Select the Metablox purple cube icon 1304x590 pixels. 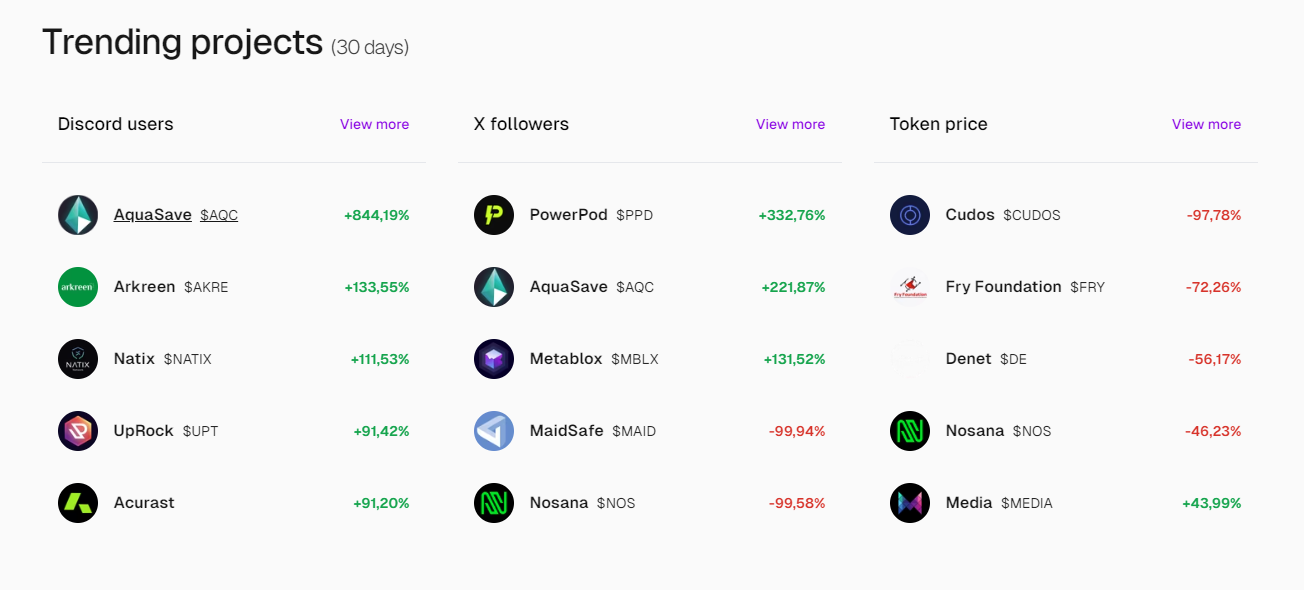(494, 359)
